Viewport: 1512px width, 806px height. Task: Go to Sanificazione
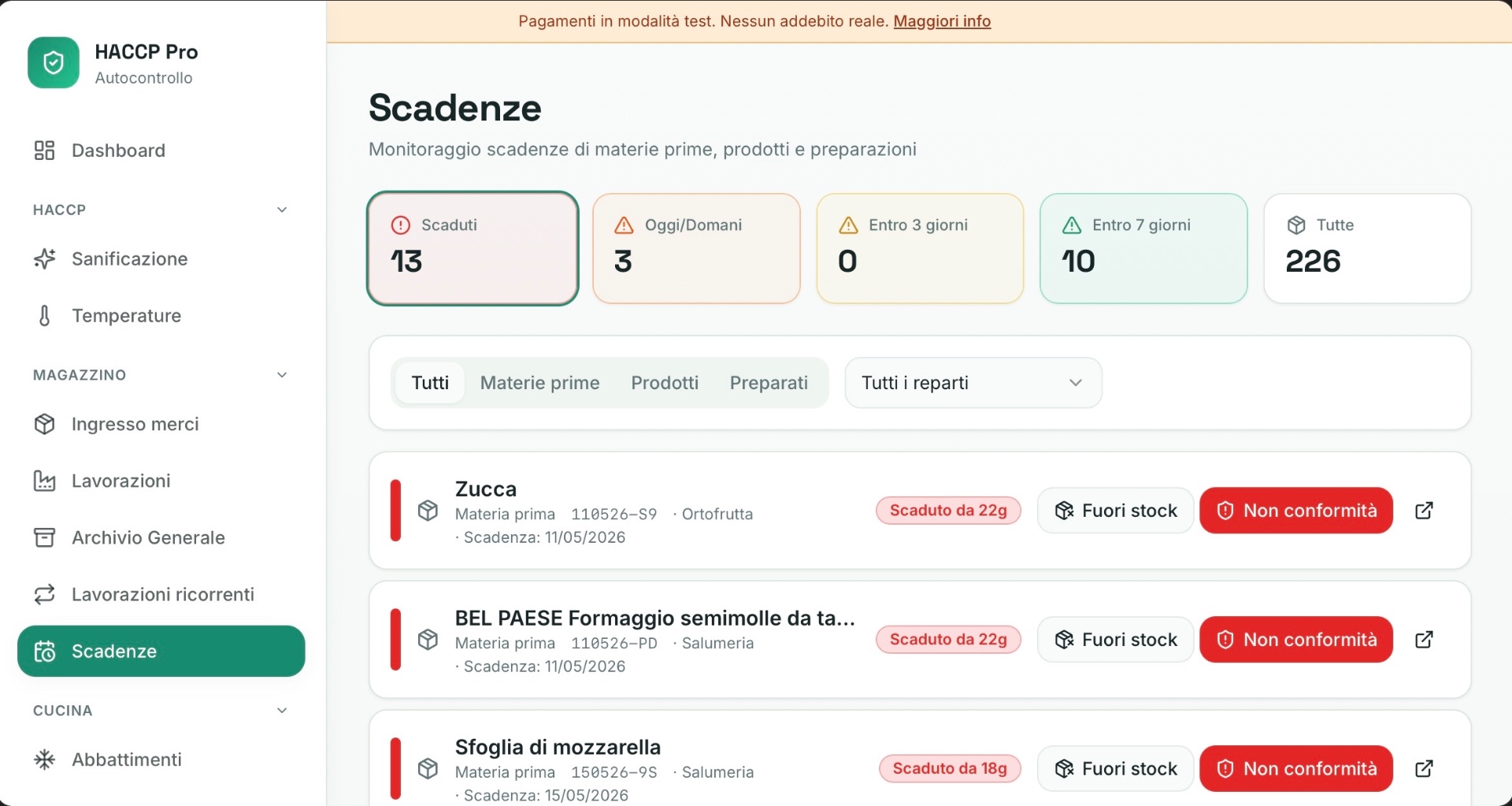tap(161, 259)
